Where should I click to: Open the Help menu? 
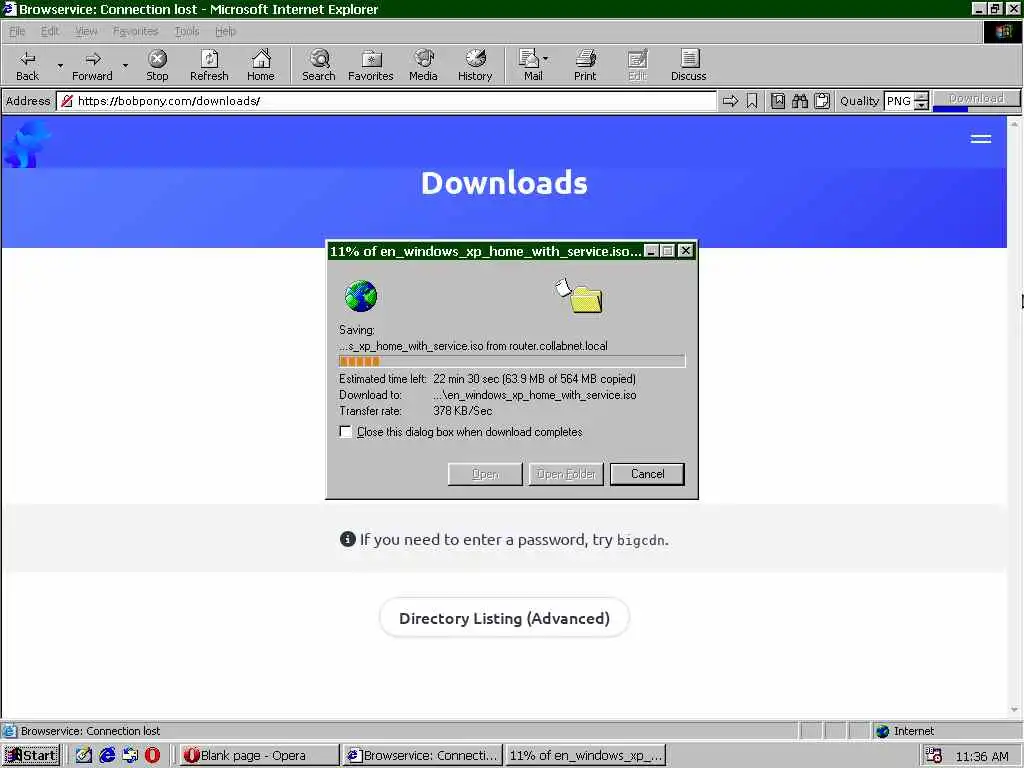(x=225, y=31)
